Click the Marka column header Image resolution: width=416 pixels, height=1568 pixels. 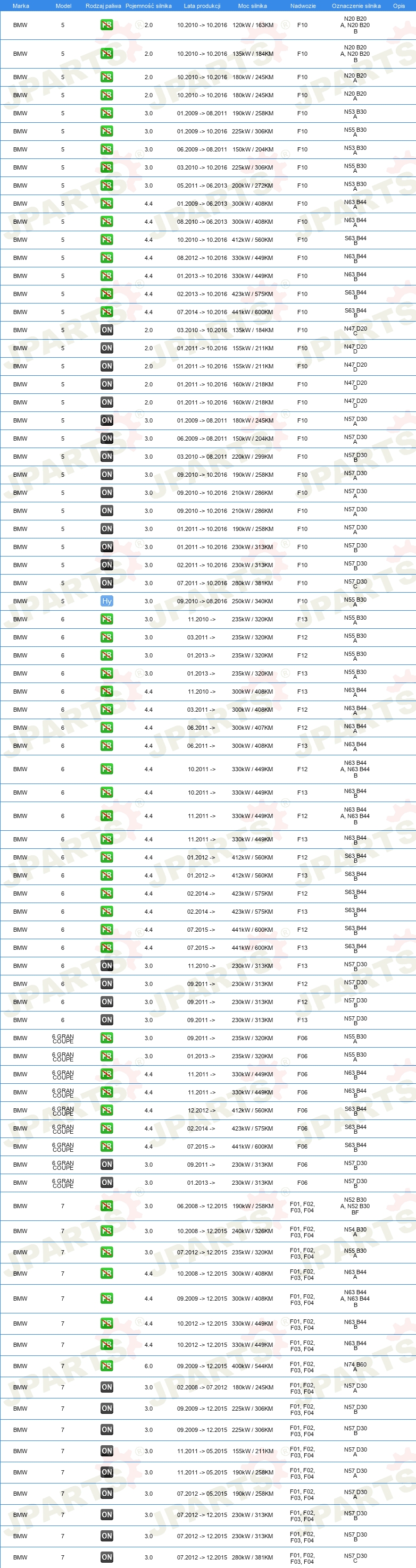click(21, 5)
